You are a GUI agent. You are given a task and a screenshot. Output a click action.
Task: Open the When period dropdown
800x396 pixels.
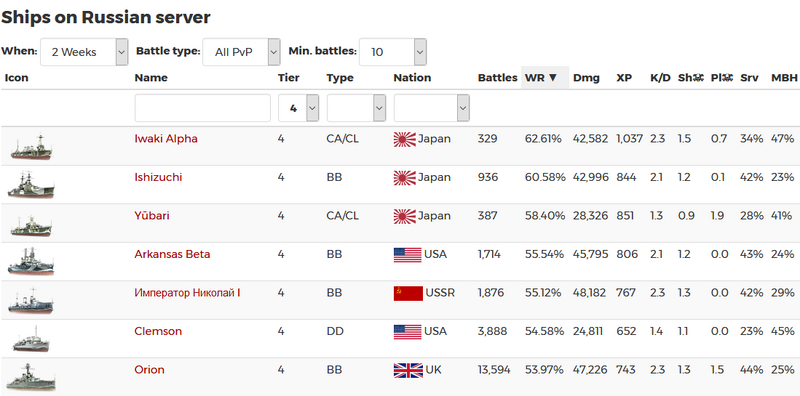[84, 52]
